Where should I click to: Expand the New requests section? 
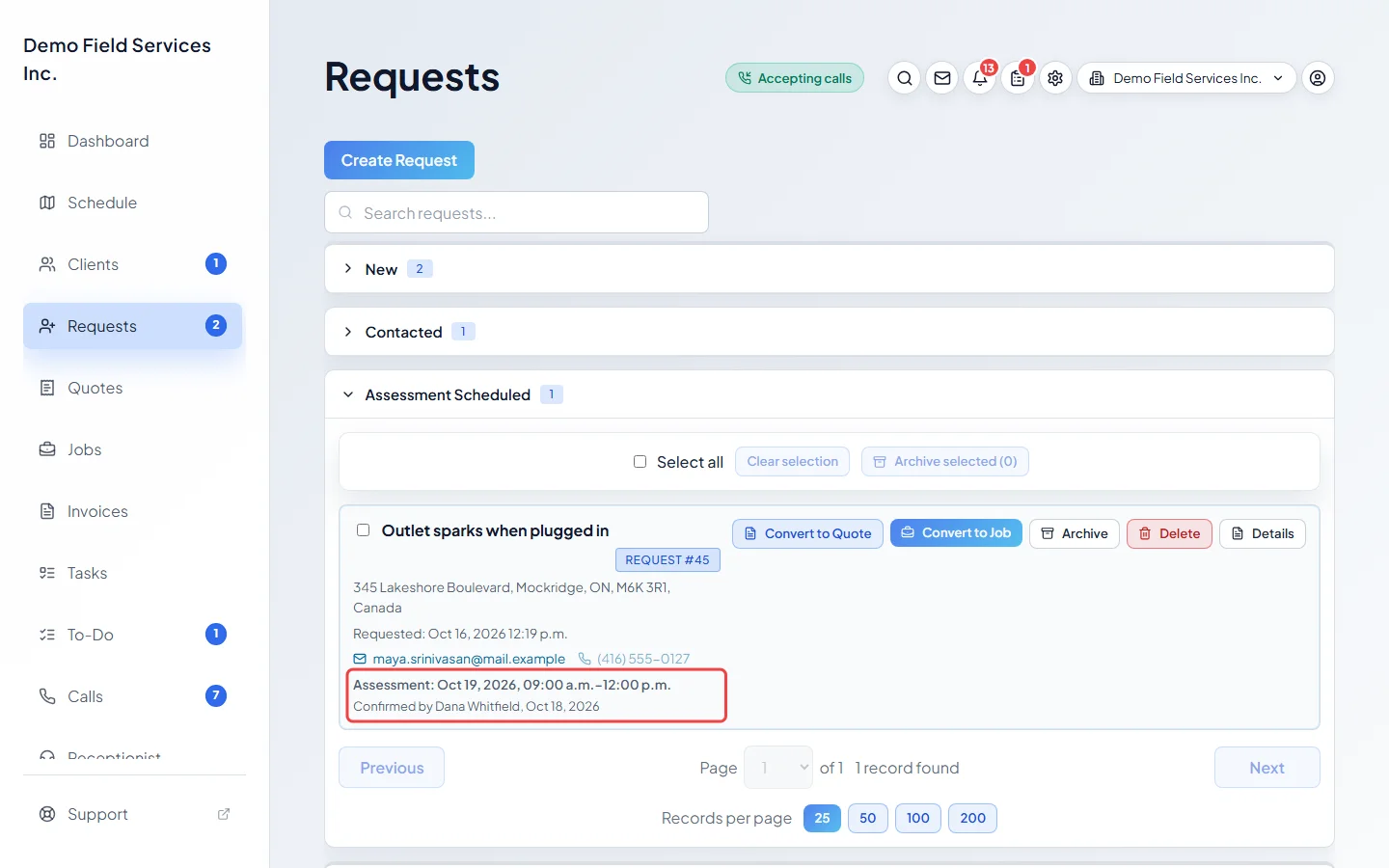tap(830, 269)
